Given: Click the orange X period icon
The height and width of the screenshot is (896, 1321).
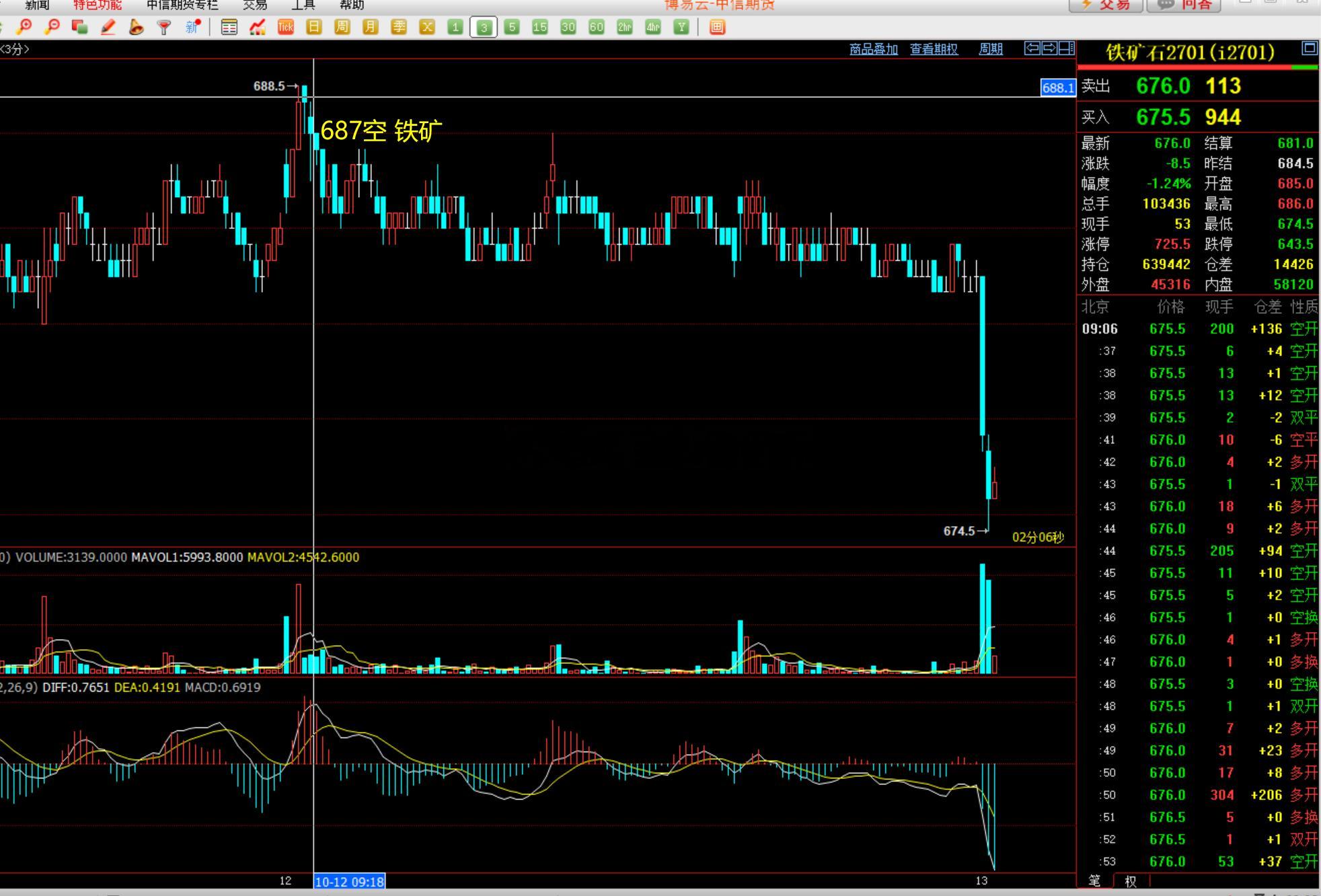Looking at the screenshot, I should click(427, 27).
